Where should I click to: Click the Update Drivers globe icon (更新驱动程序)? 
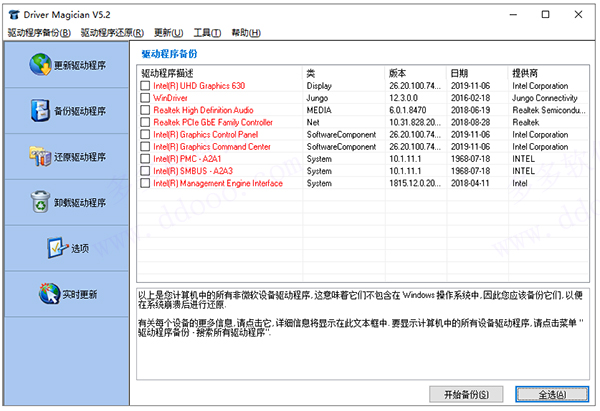click(41, 64)
